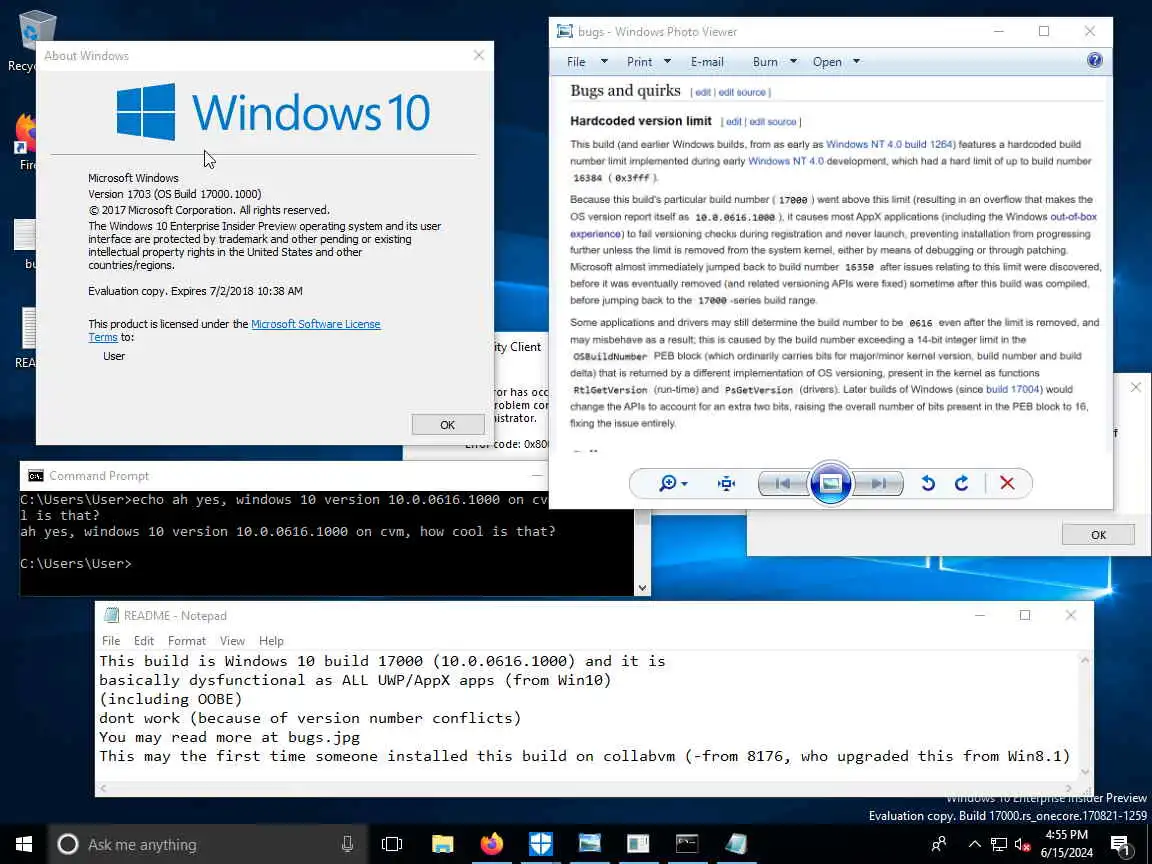
Task: Go to previous photo in Photo Viewer
Action: pos(783,483)
